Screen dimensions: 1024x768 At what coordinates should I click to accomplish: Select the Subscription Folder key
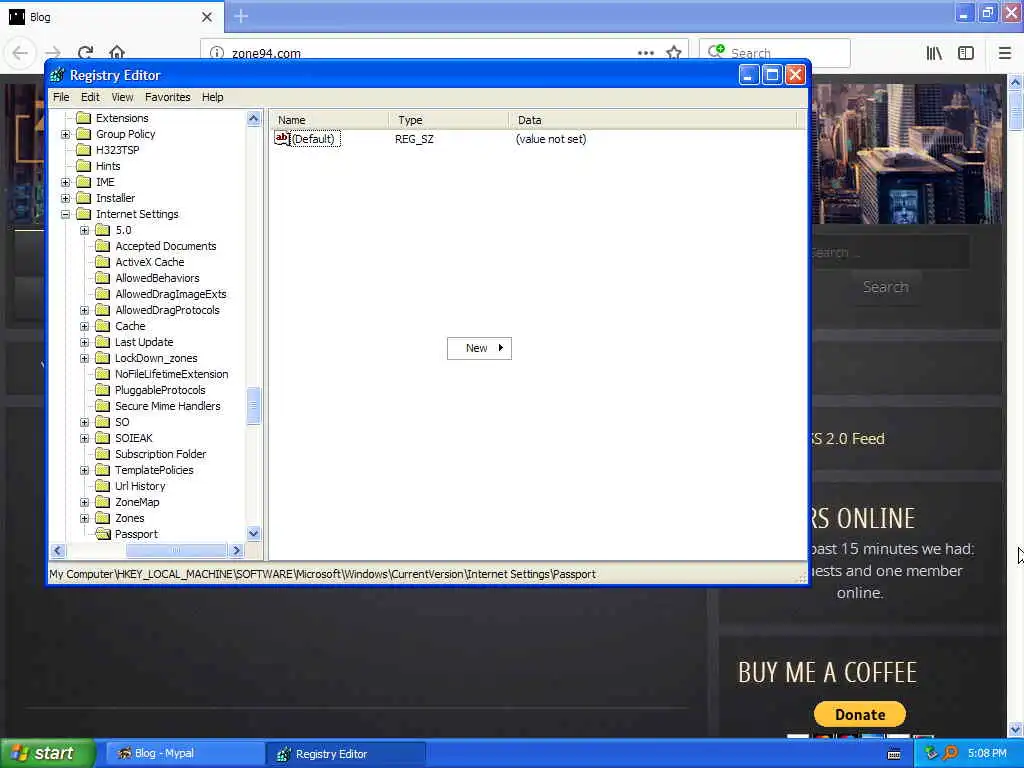[161, 455]
